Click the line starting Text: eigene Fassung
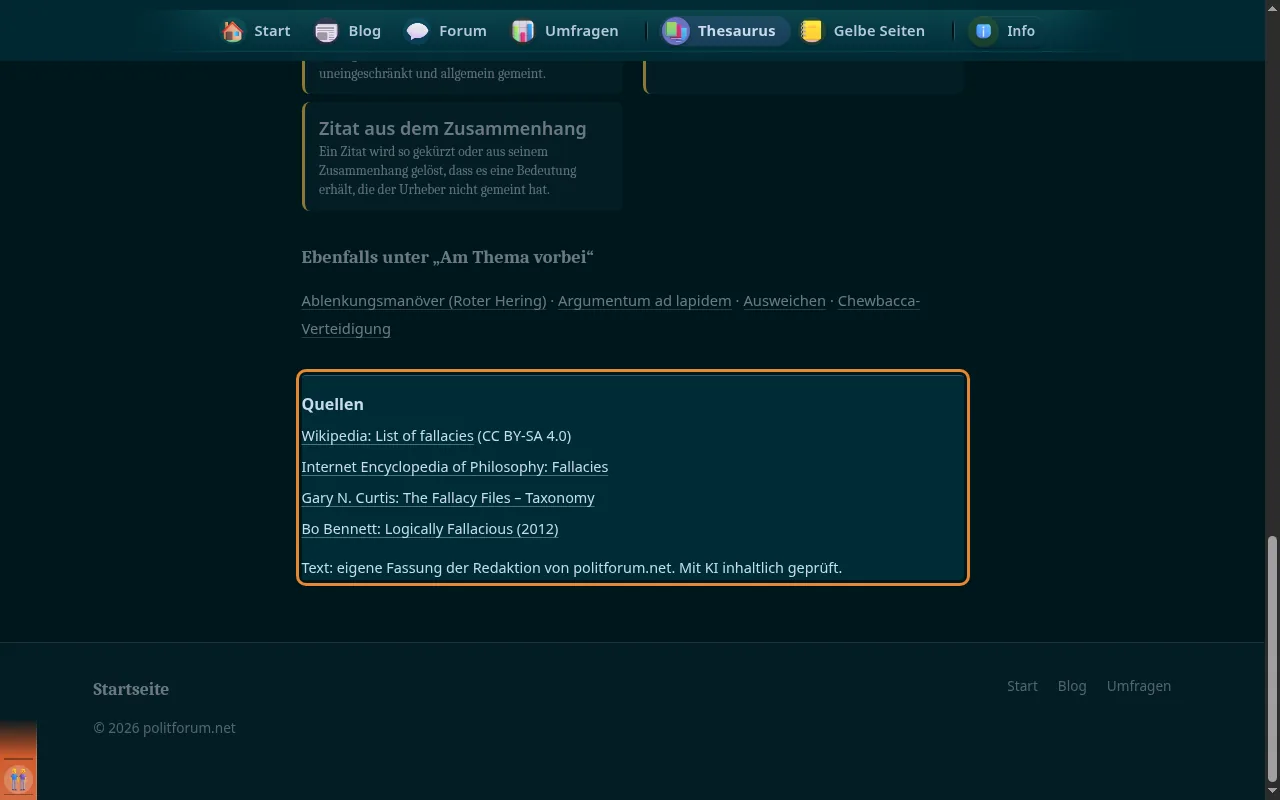 571,568
